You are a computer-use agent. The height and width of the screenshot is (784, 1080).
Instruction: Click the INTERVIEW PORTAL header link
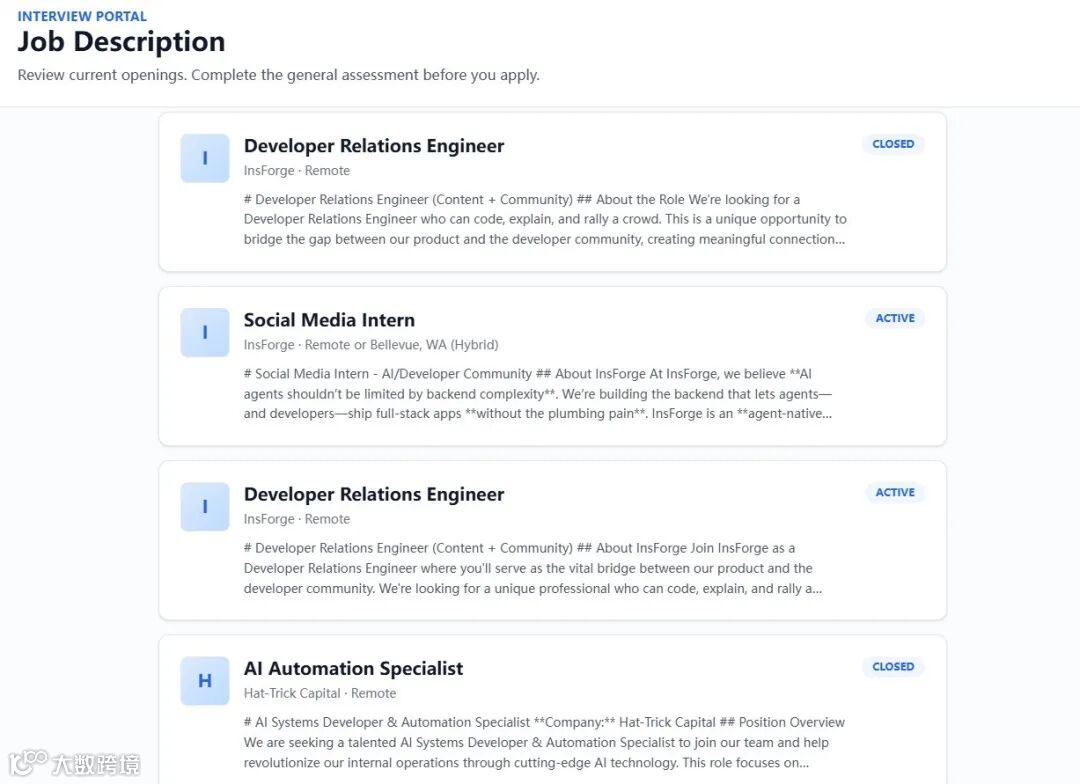coord(82,16)
